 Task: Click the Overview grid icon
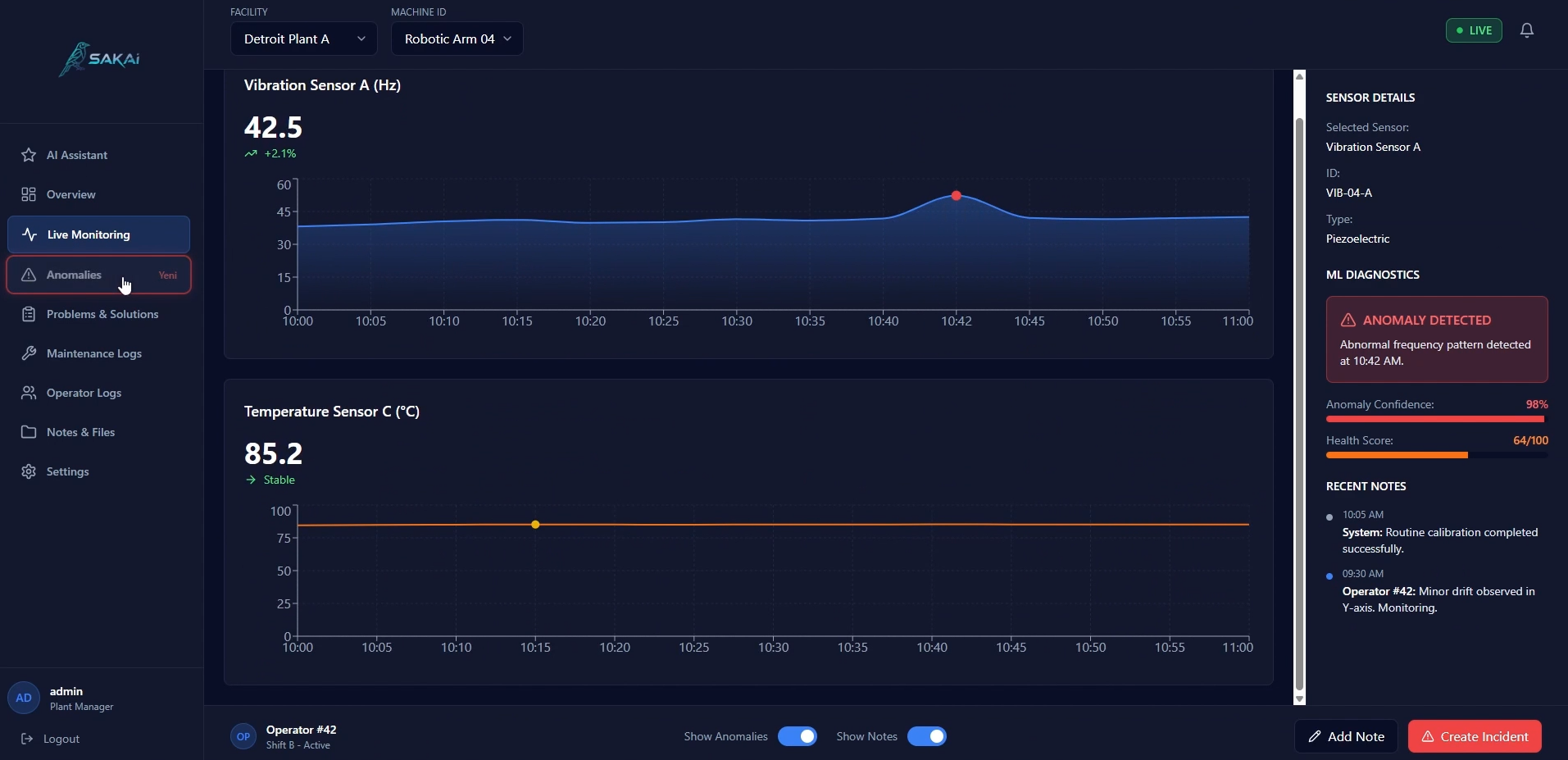[x=29, y=194]
